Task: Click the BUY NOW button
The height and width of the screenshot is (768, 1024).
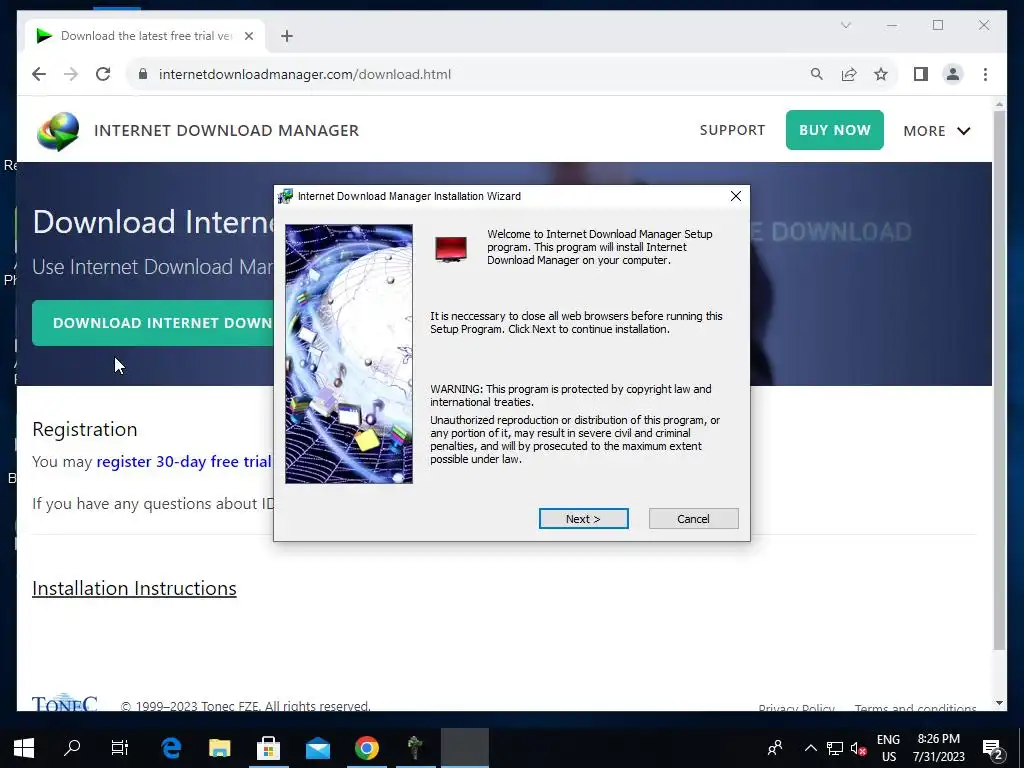Action: tap(835, 130)
